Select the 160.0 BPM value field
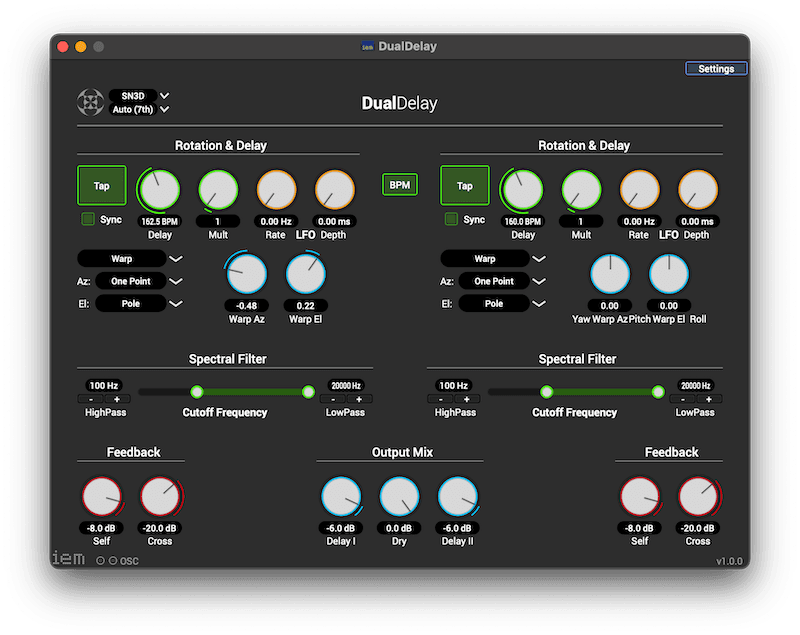 [523, 221]
